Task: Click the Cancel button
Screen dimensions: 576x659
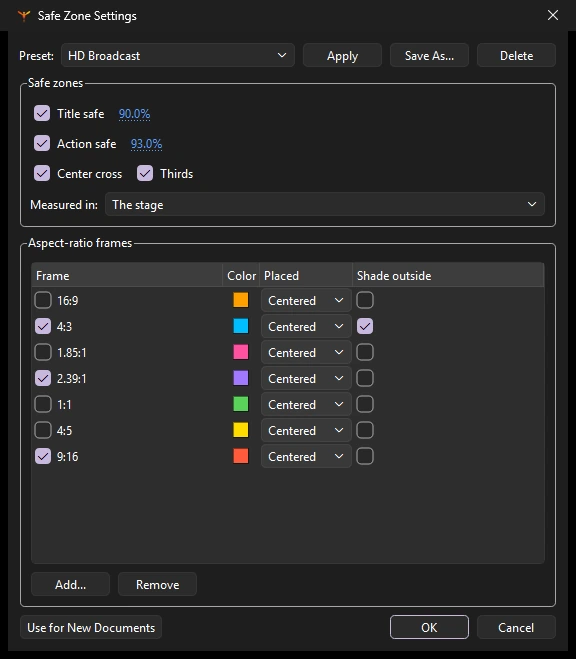Action: [516, 627]
